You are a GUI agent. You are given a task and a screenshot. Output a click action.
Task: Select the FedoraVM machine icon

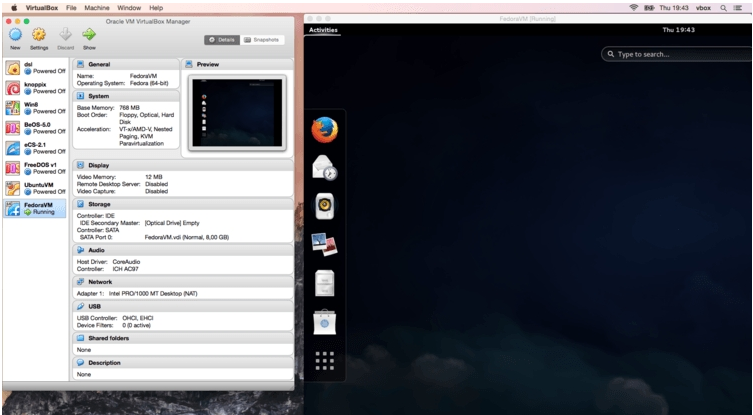point(12,208)
